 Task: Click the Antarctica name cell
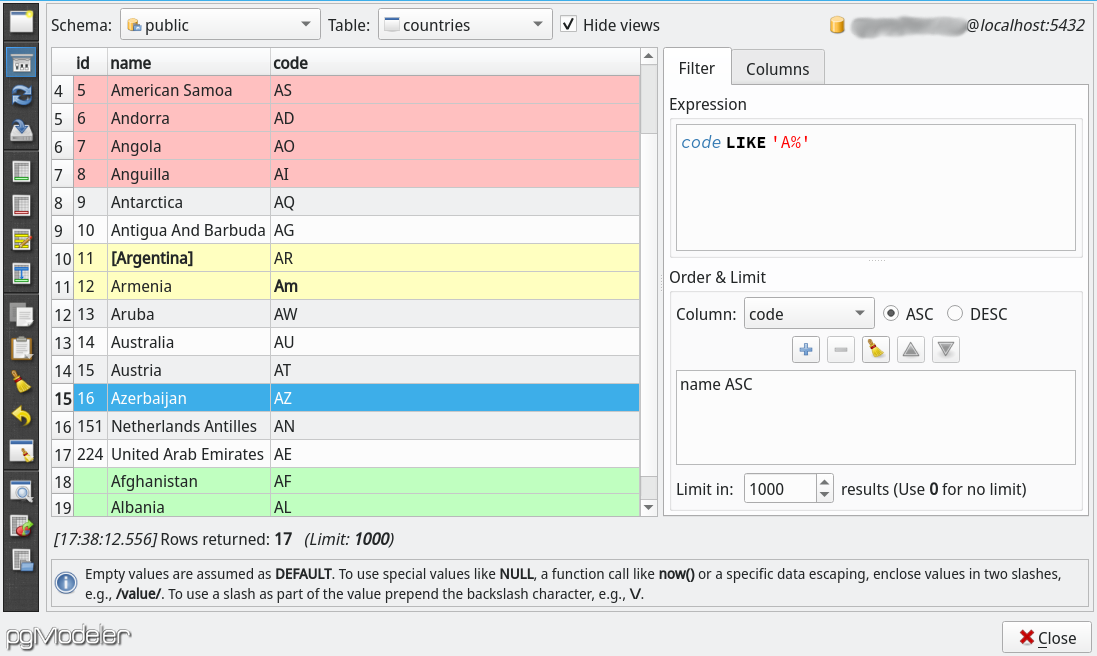pos(189,202)
